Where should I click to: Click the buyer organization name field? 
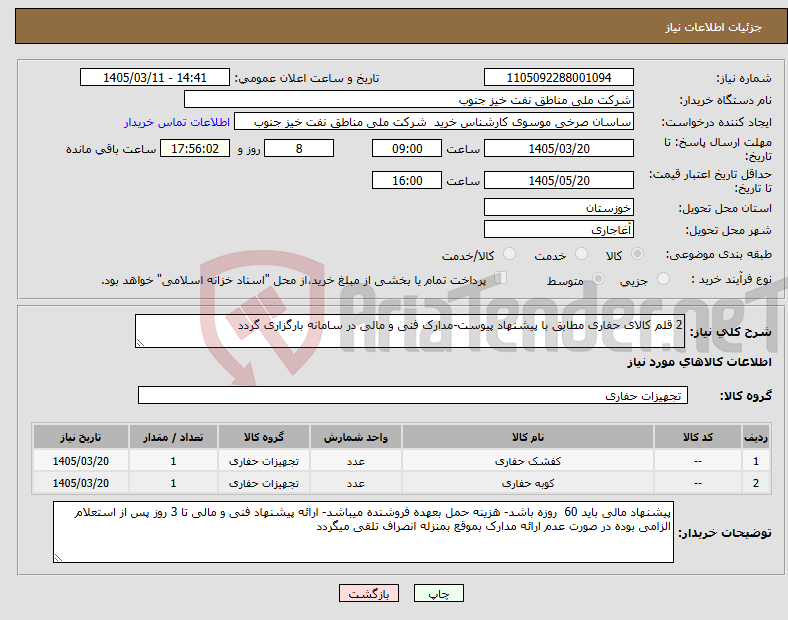pos(409,99)
